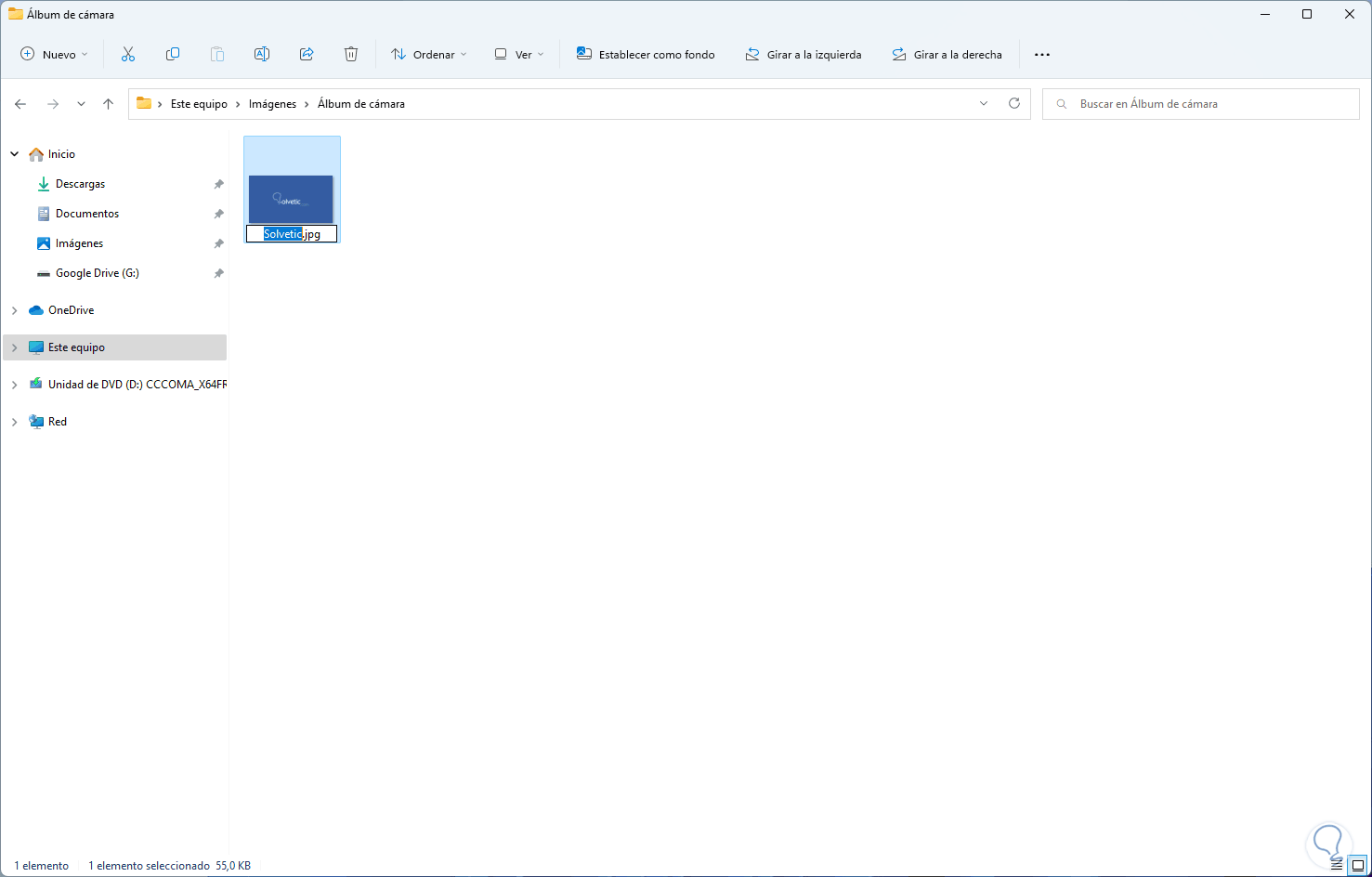Click Girar a la derecha

coord(947,55)
